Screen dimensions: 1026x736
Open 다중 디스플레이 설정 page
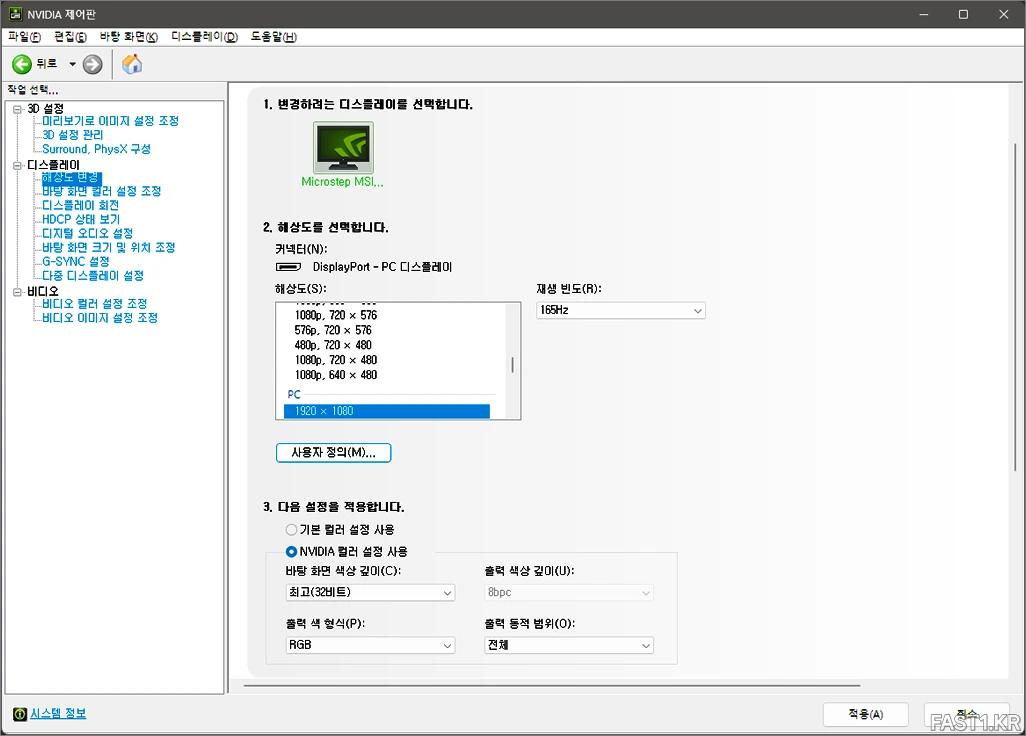point(93,275)
